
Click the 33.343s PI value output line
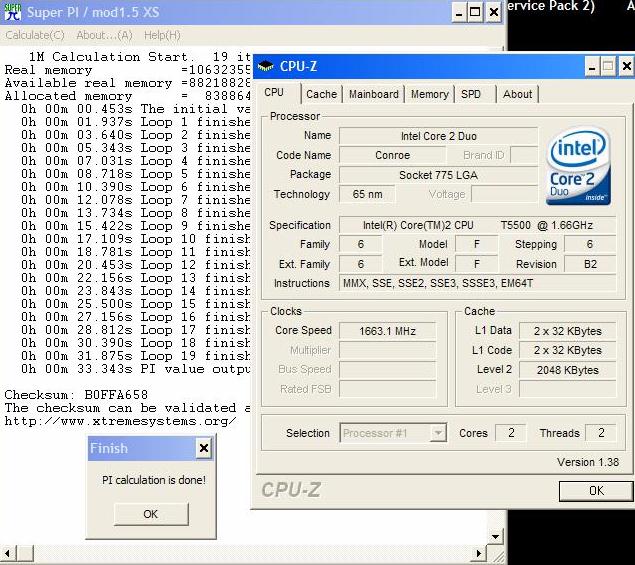135,369
